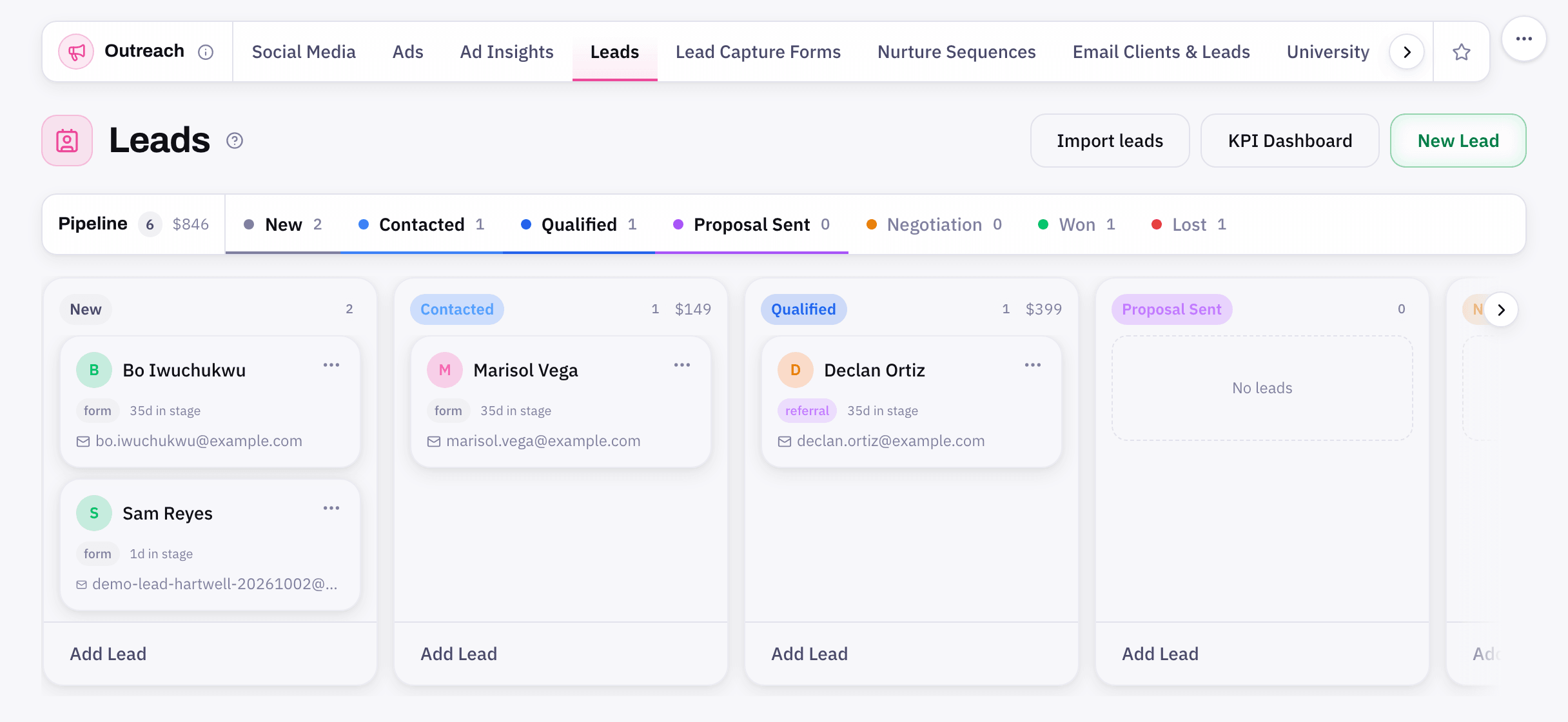This screenshot has height=722, width=1568.
Task: Switch to the Social Media tab
Action: click(304, 52)
